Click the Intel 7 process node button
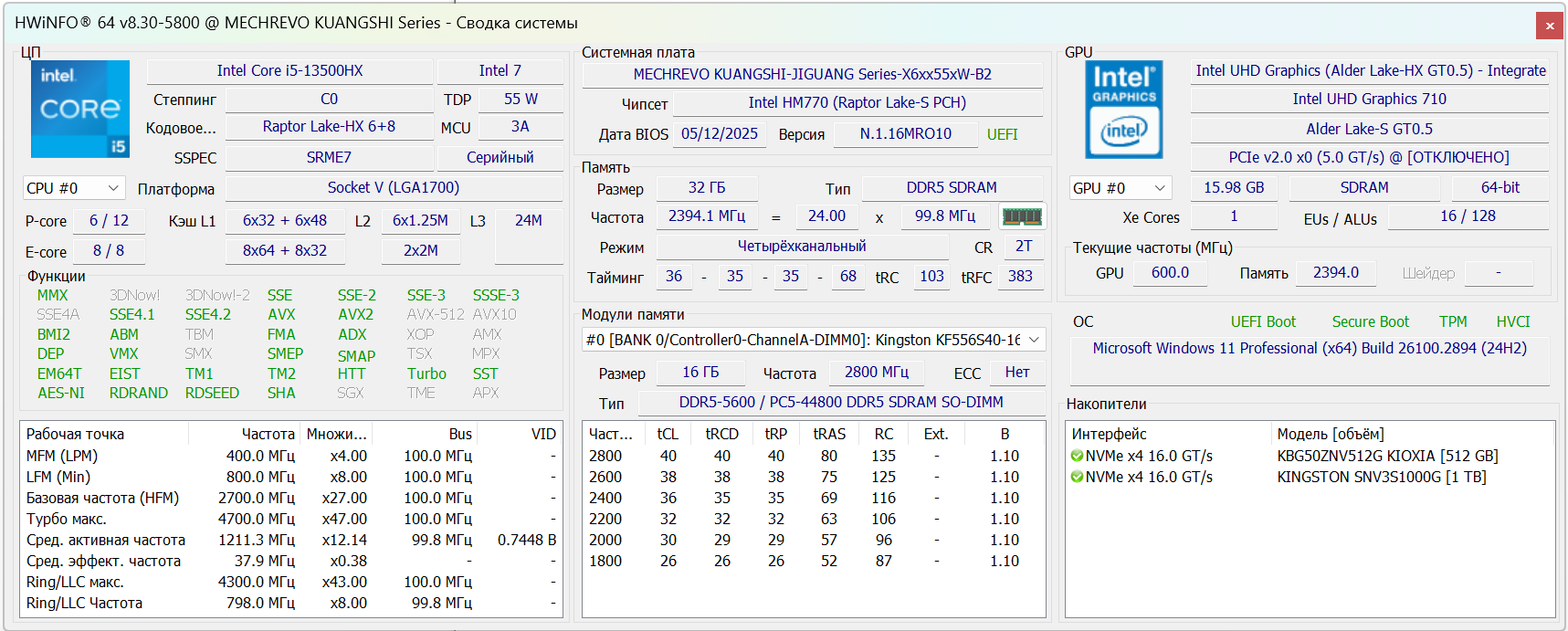The height and width of the screenshot is (631, 1568). 500,71
